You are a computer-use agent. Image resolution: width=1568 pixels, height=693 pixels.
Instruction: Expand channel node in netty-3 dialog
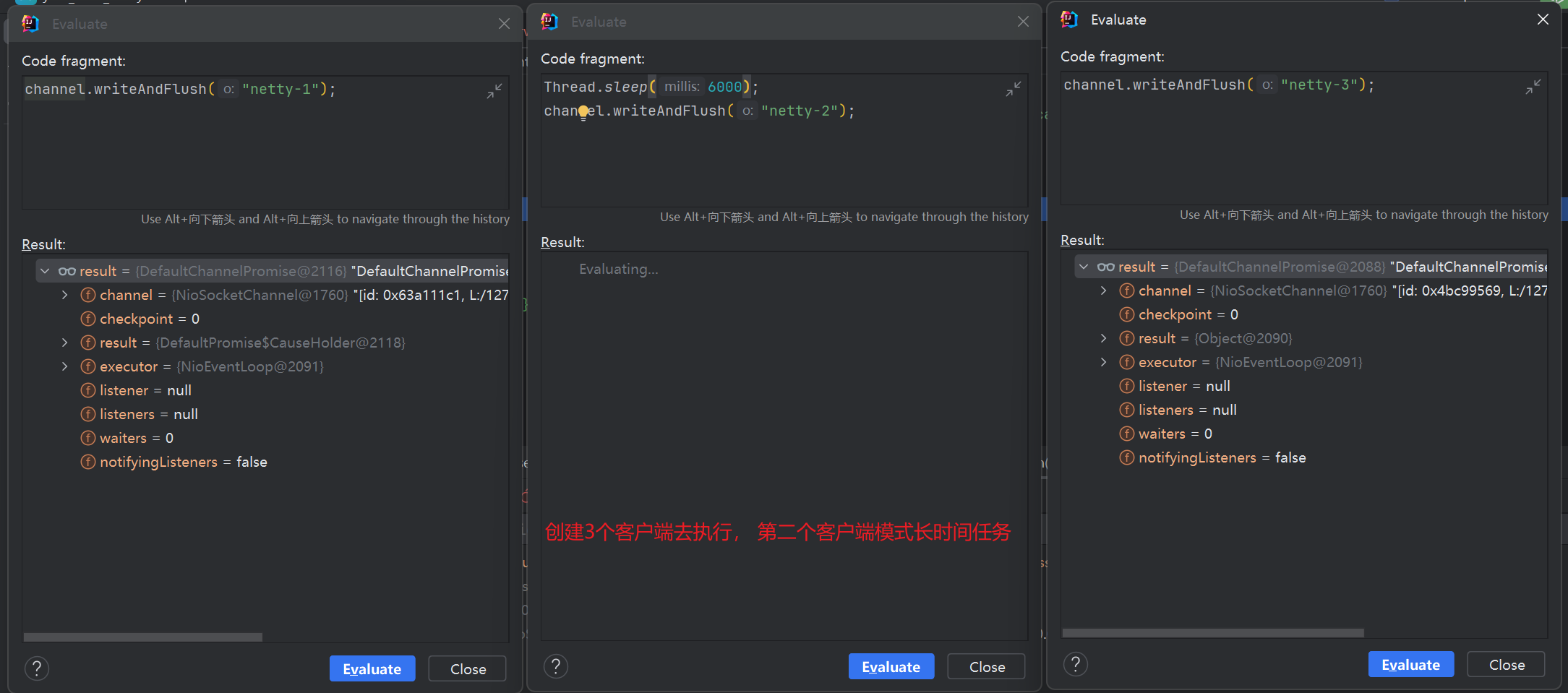click(1104, 290)
